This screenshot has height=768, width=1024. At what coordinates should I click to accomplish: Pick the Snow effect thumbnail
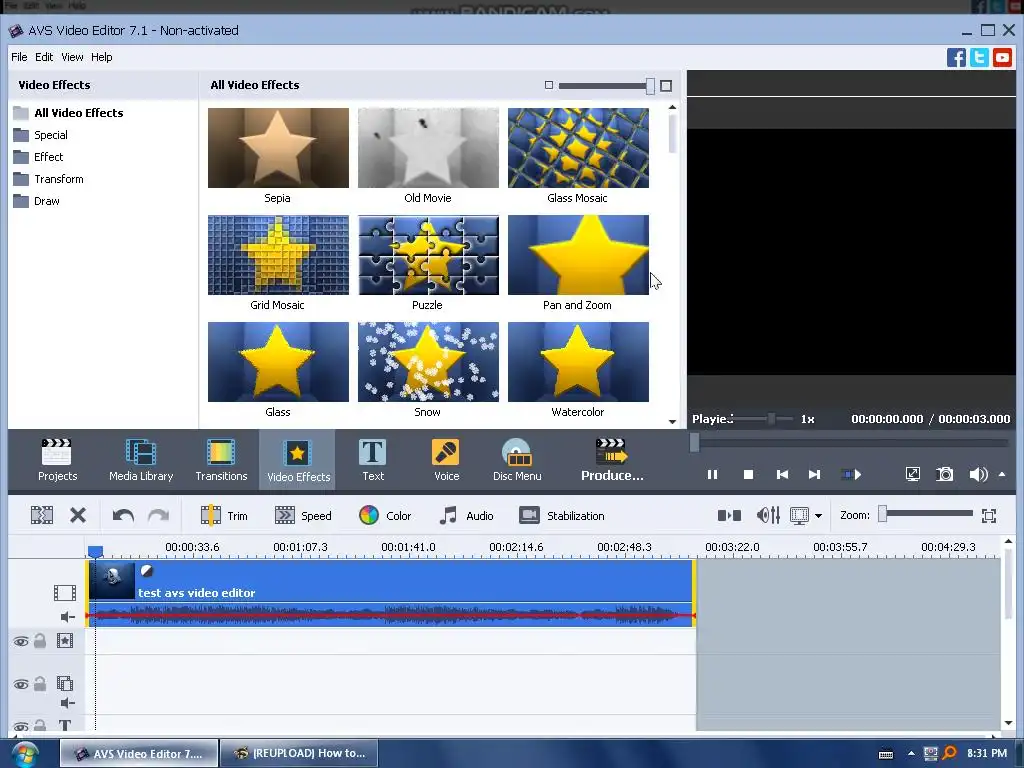click(x=428, y=362)
